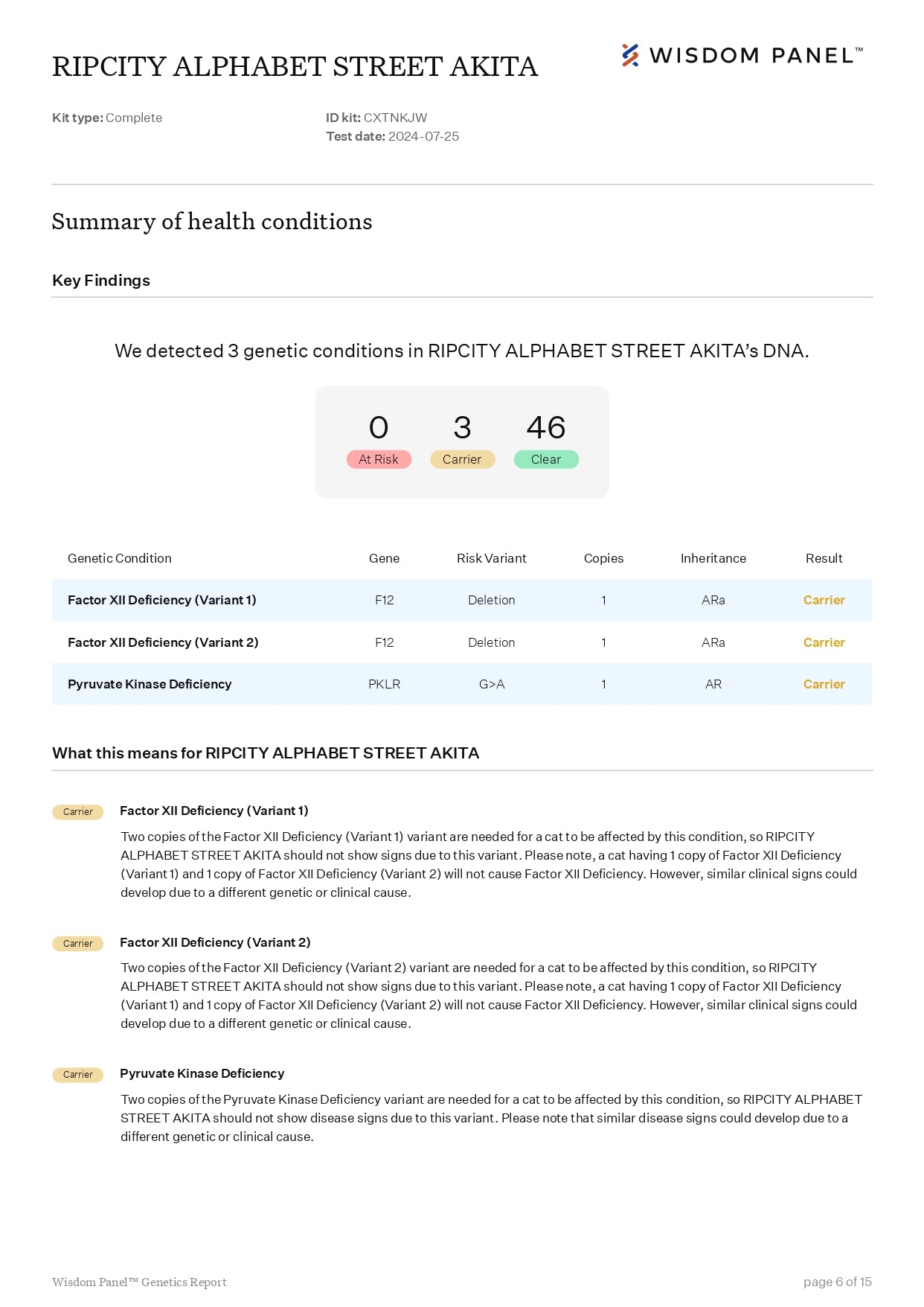Click the Wisdom Panel logo icon
This screenshot has width=924, height=1307.
tap(630, 56)
